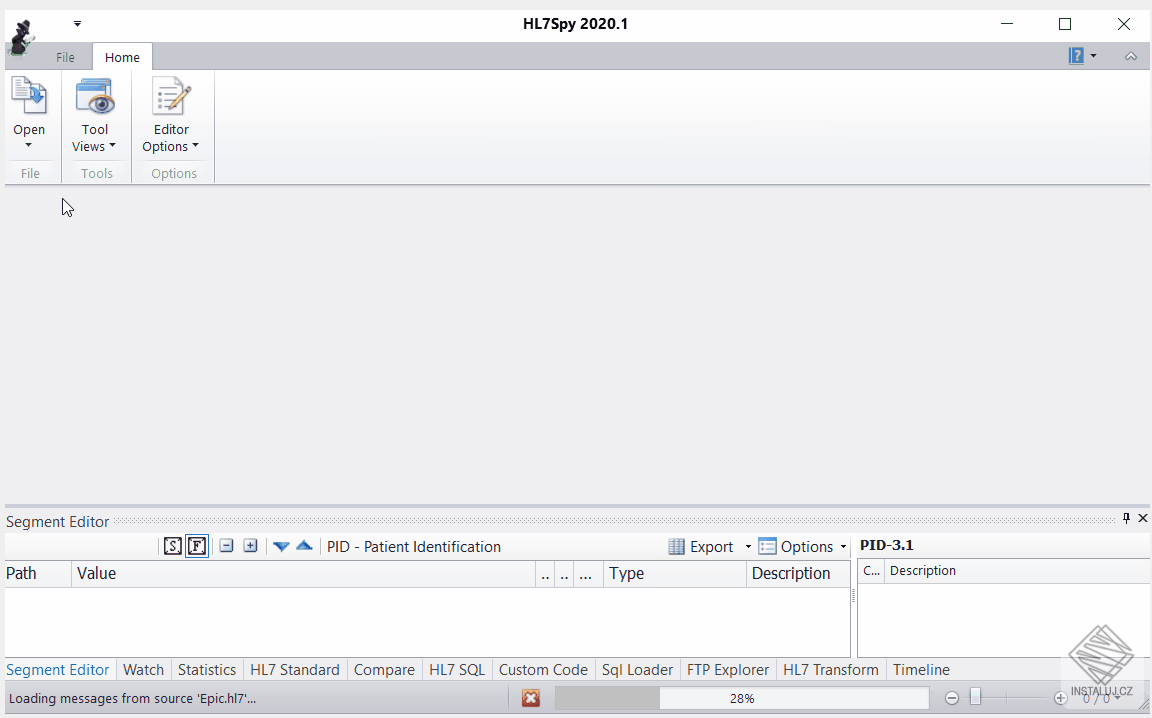
Task: Toggle the F field view button
Action: [197, 546]
